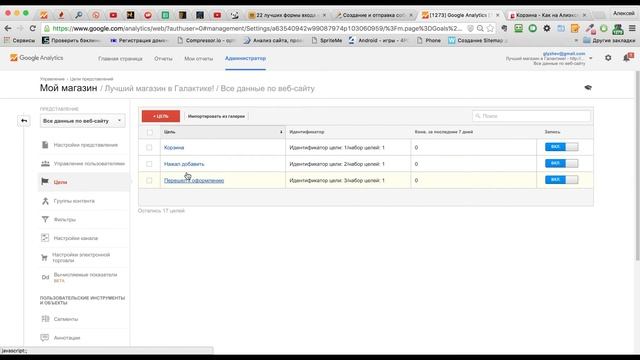The width and height of the screenshot is (640, 360).
Task: Open Главная страница tab
Action: pyautogui.click(x=120, y=59)
